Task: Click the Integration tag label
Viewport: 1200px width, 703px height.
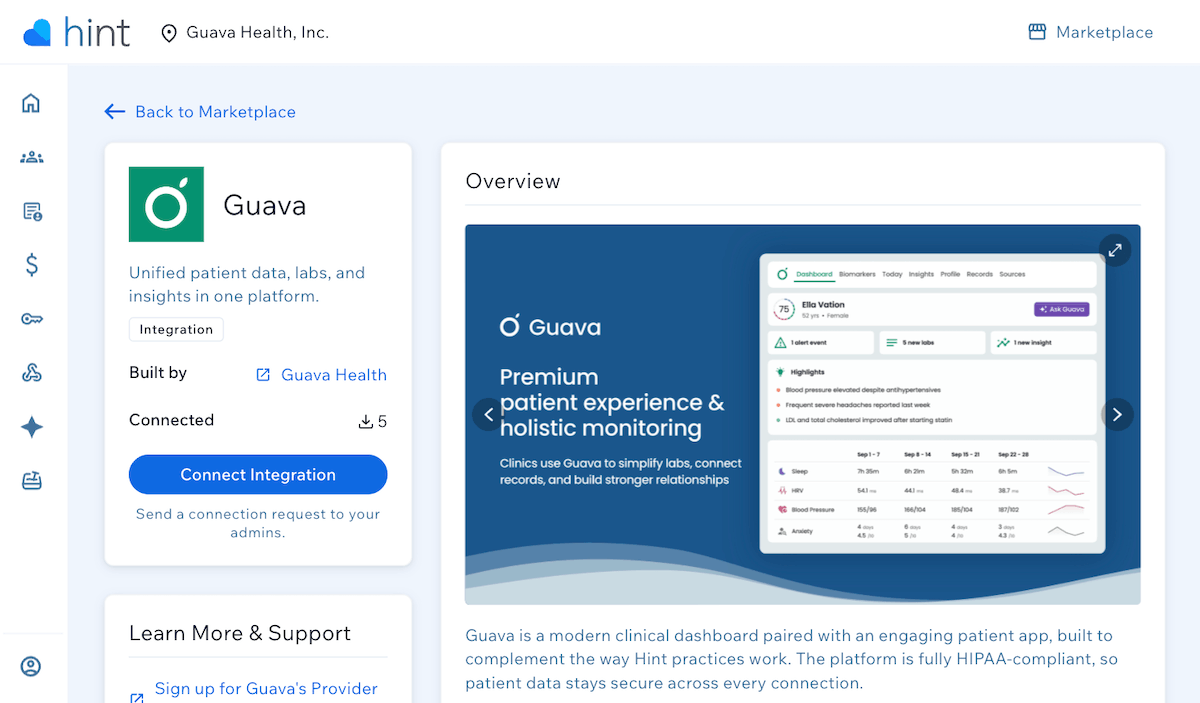Action: (176, 329)
